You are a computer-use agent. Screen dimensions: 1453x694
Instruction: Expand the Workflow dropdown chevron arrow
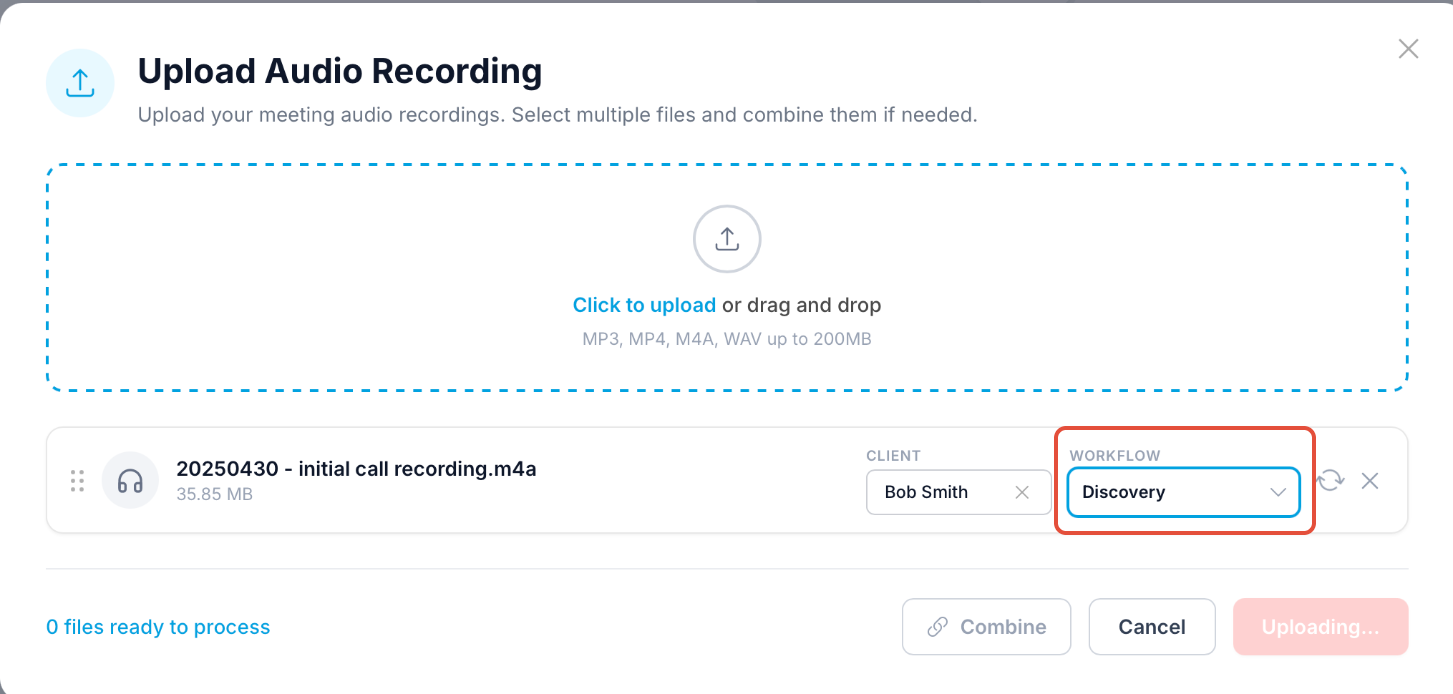click(1277, 492)
